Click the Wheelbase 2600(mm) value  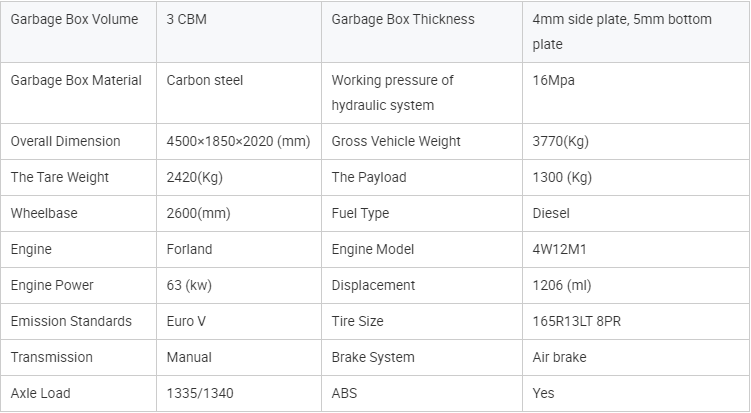(198, 213)
